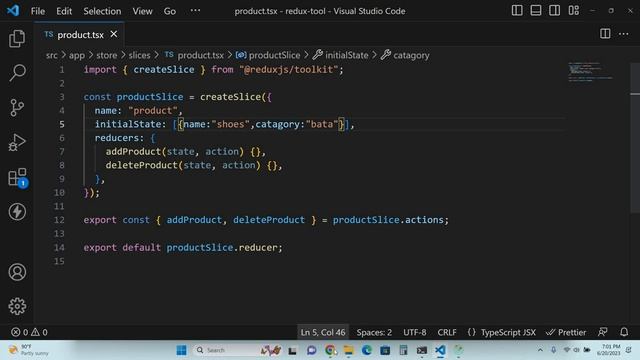Click the Spaces: 2 indentation status item
The height and width of the screenshot is (360, 640).
(374, 332)
